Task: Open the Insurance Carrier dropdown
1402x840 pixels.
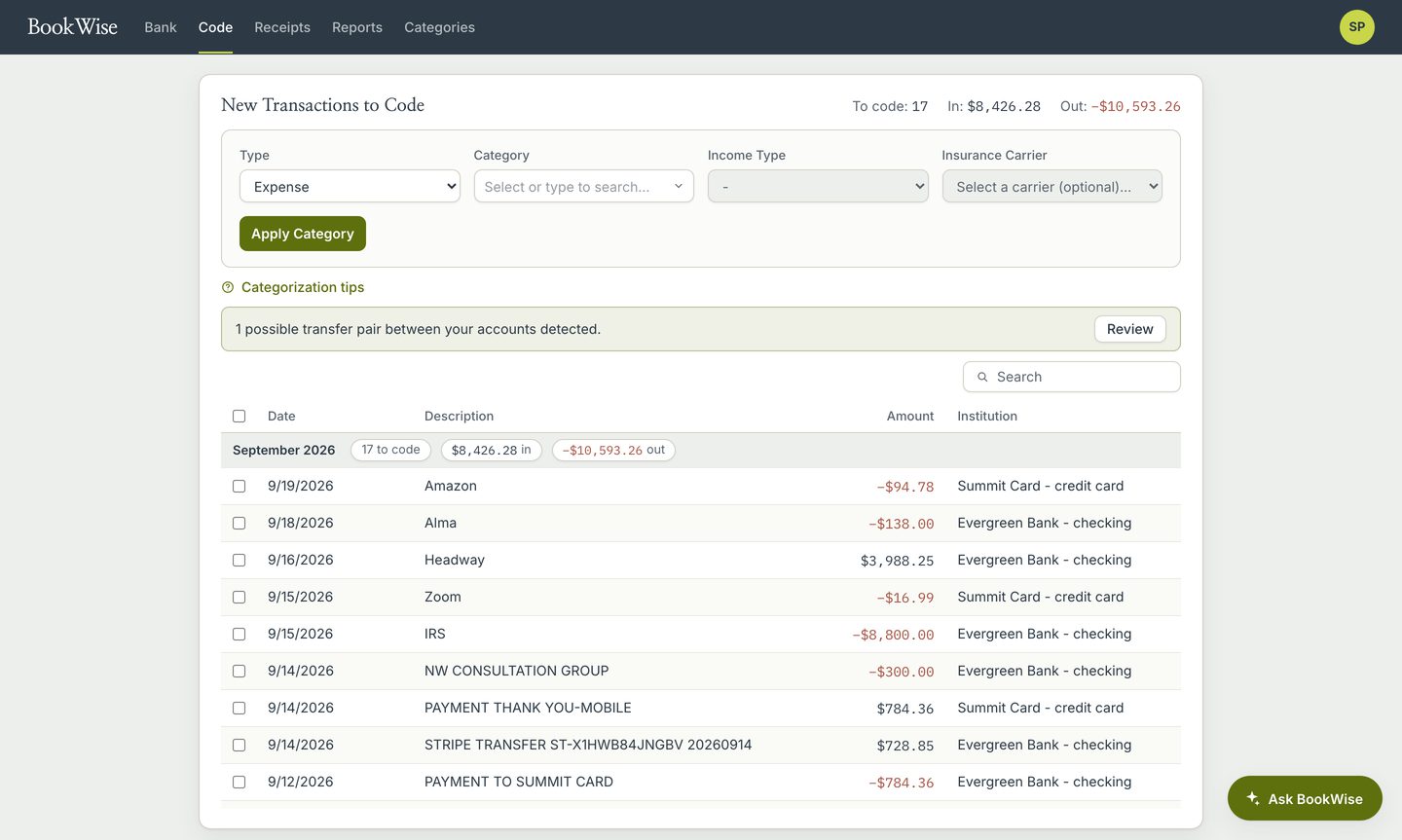Action: coord(1051,186)
